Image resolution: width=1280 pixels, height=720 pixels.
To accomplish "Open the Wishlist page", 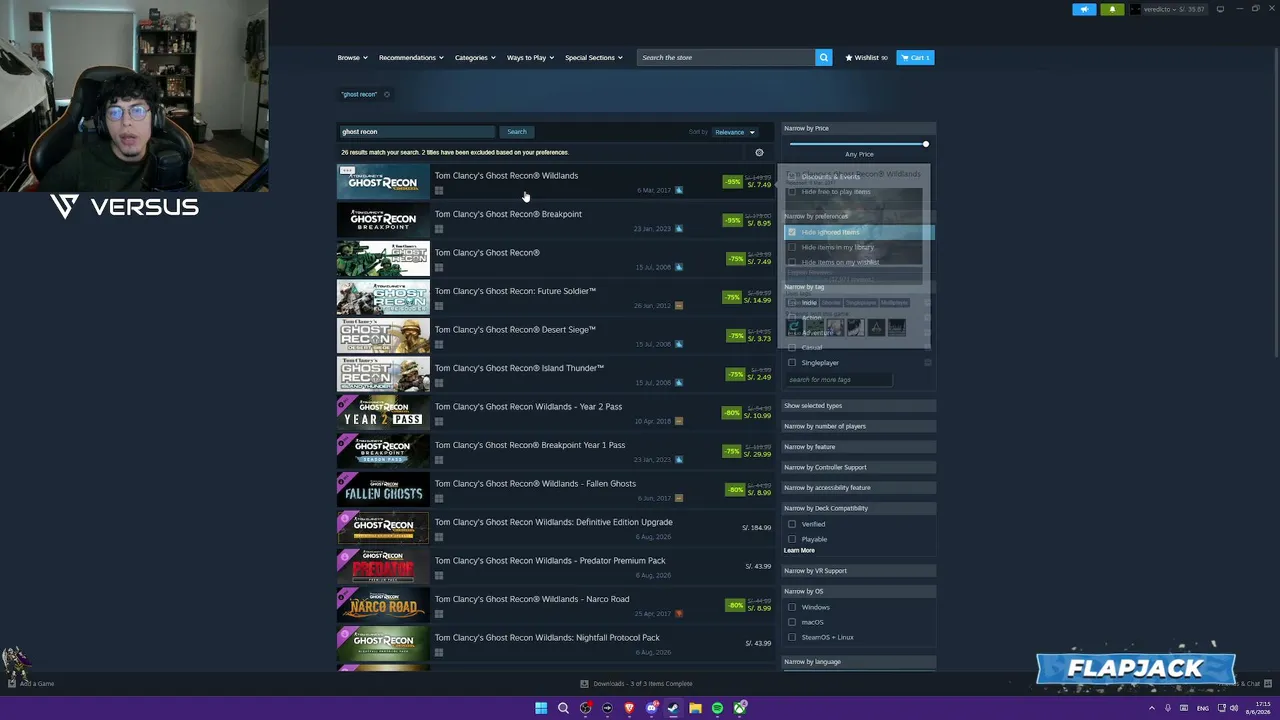I will [867, 57].
